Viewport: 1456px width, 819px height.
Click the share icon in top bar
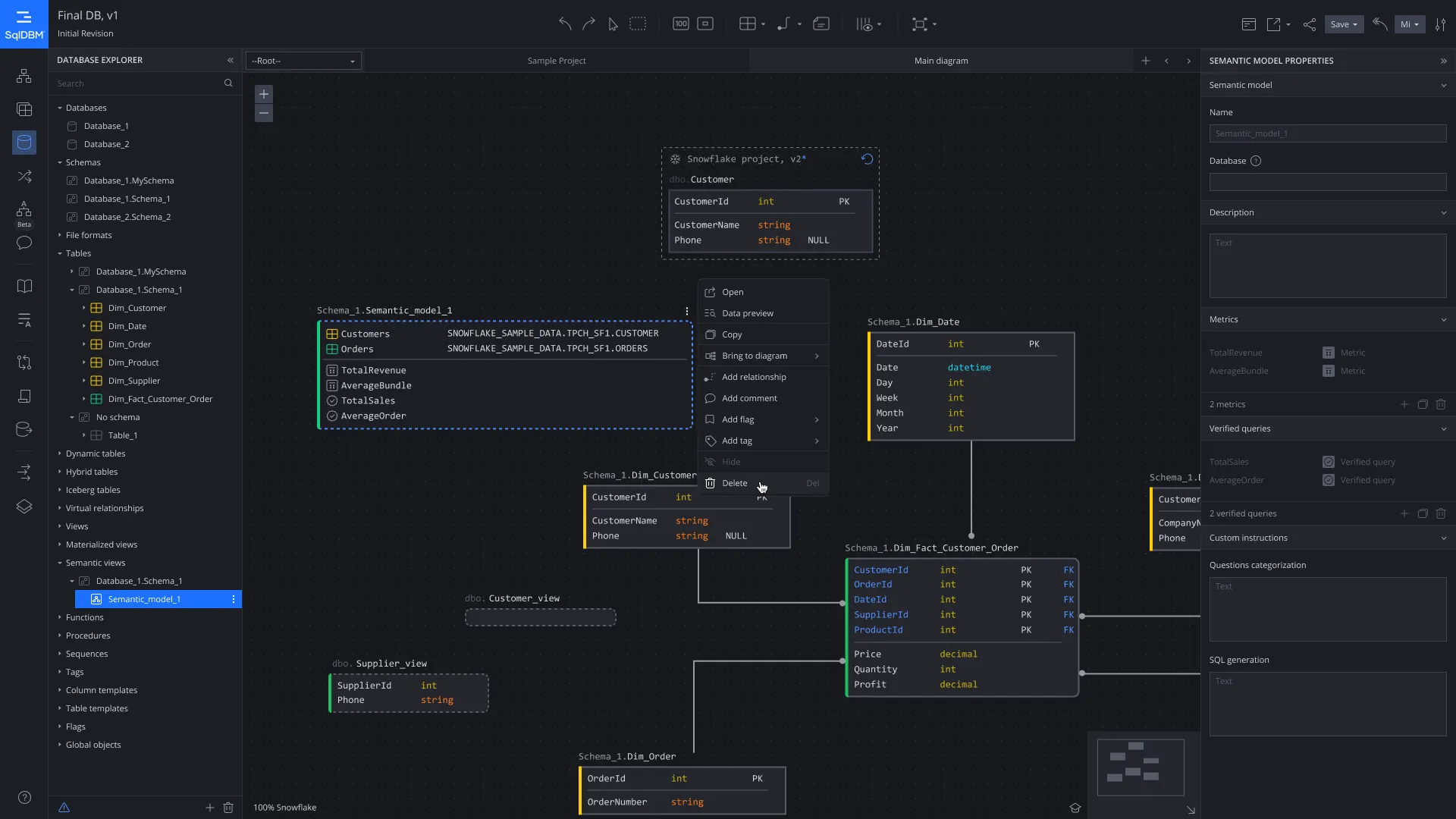pyautogui.click(x=1310, y=24)
